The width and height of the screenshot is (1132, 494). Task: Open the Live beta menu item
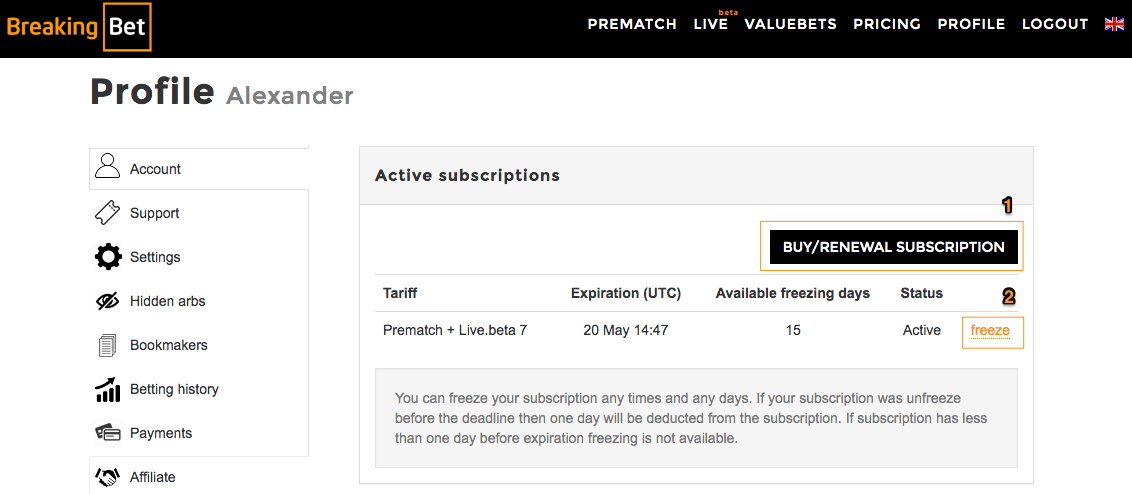[x=710, y=24]
